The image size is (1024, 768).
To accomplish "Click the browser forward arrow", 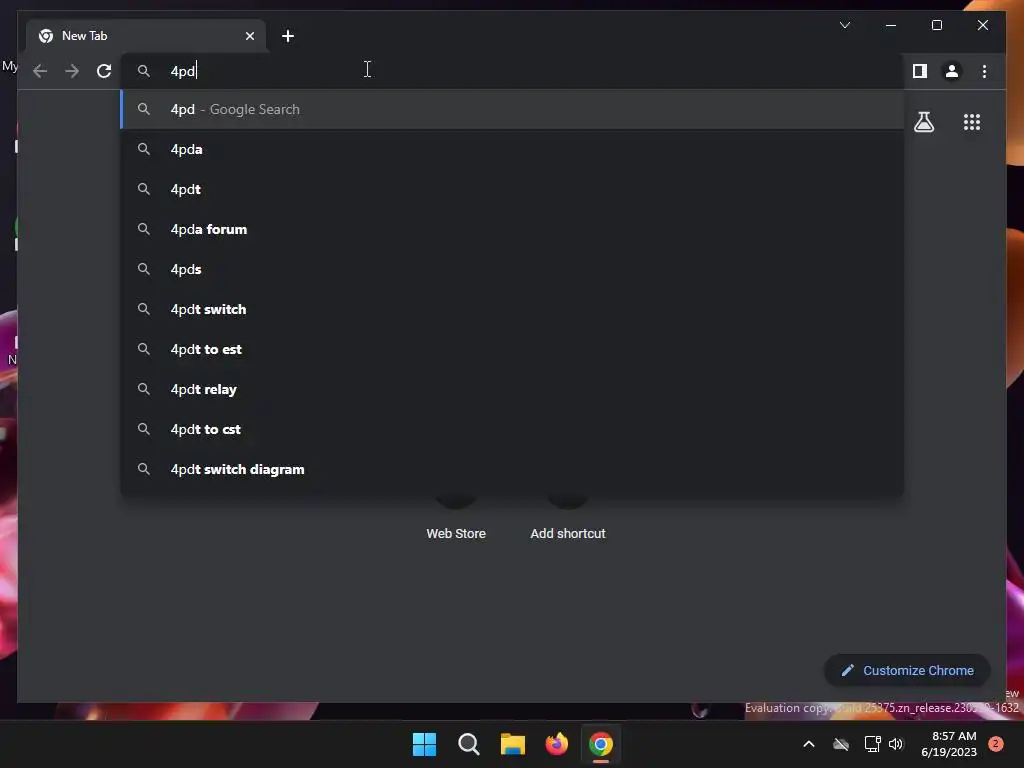I will (x=72, y=71).
